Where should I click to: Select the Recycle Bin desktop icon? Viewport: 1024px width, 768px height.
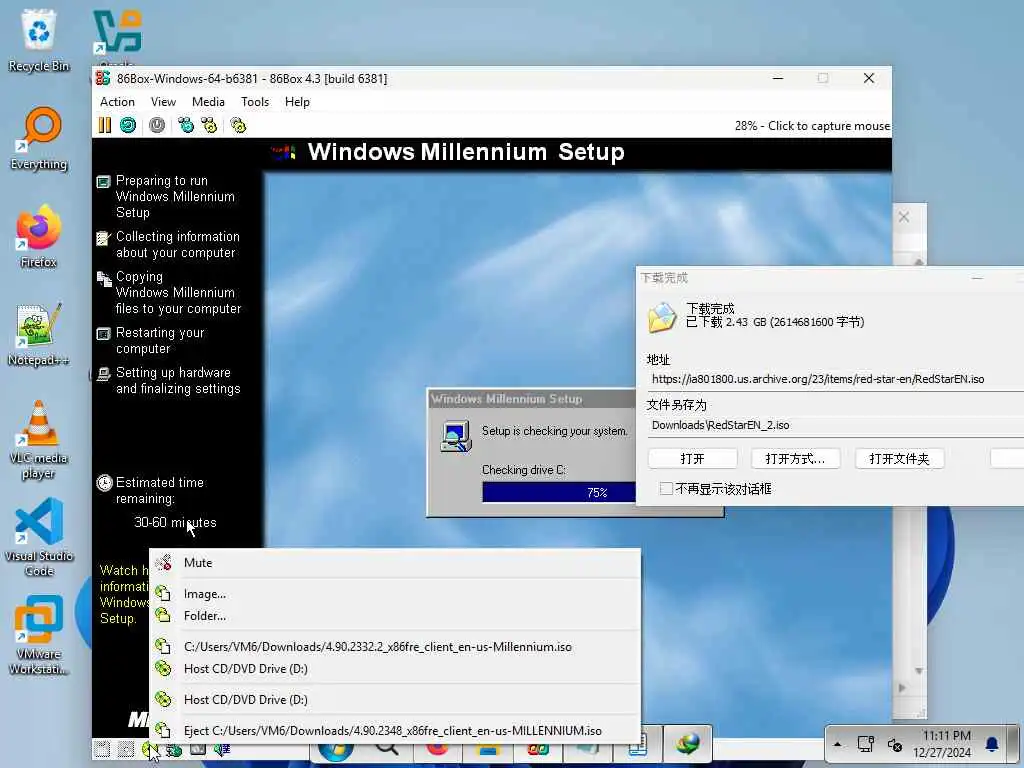click(39, 40)
